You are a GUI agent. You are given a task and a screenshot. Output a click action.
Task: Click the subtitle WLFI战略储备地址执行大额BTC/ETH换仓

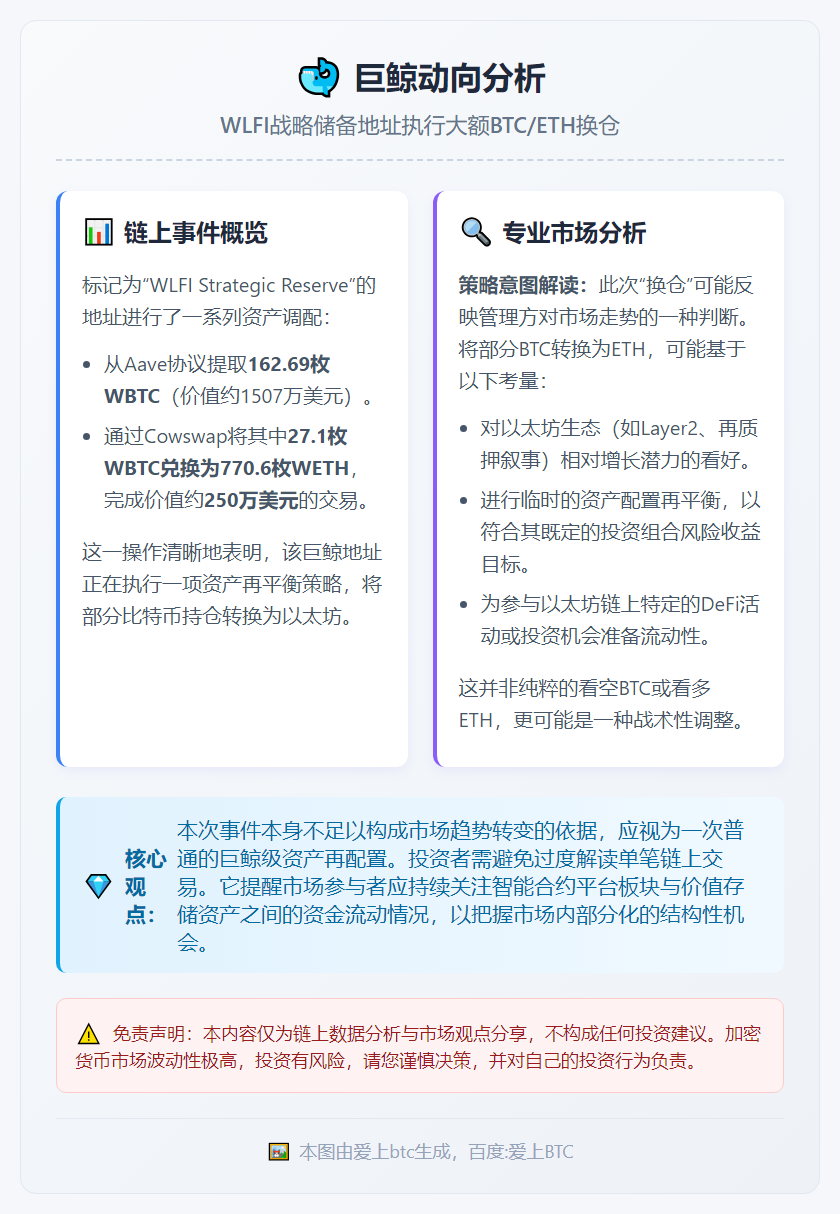(420, 126)
